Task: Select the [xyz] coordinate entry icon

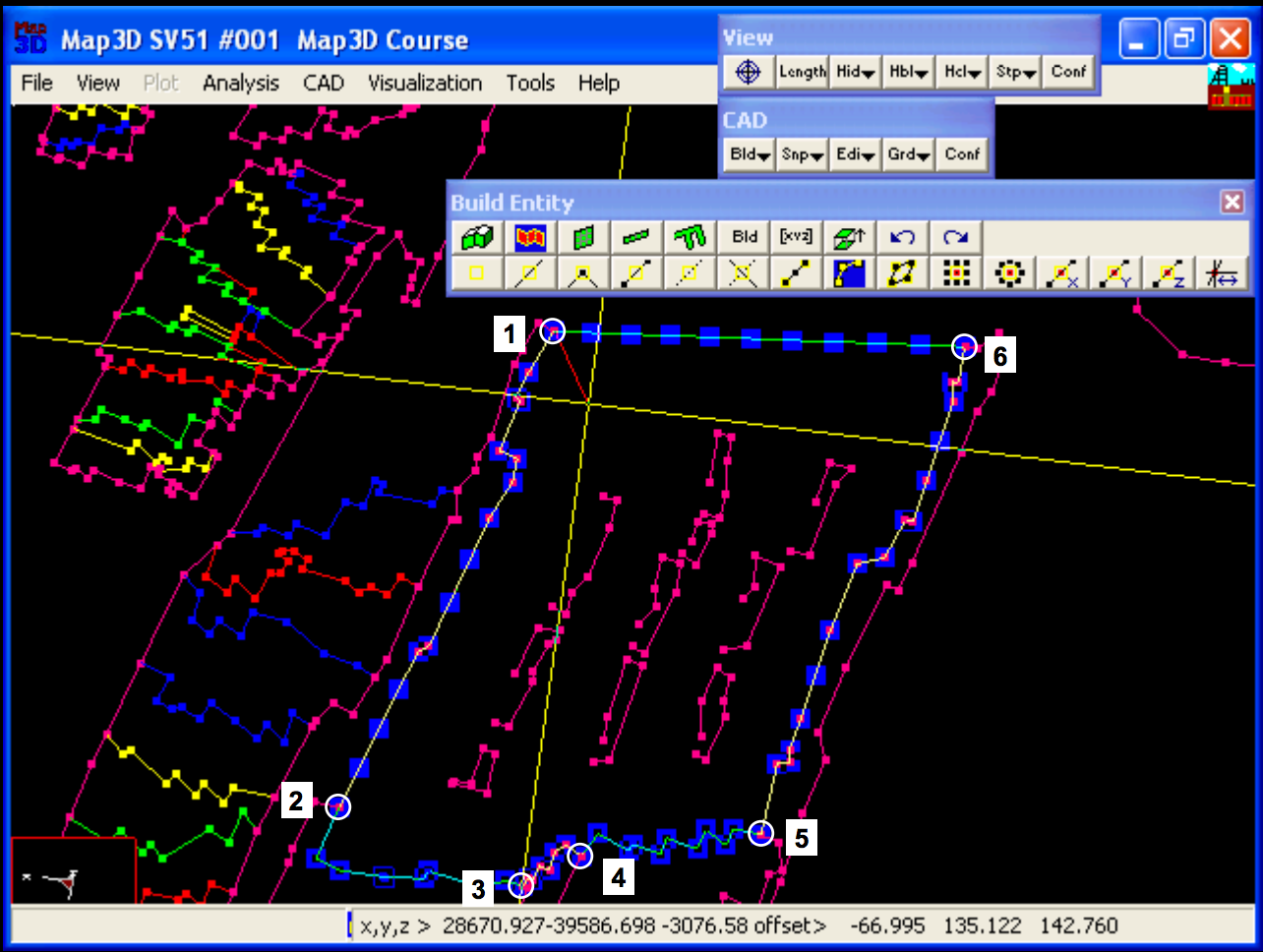Action: [797, 237]
